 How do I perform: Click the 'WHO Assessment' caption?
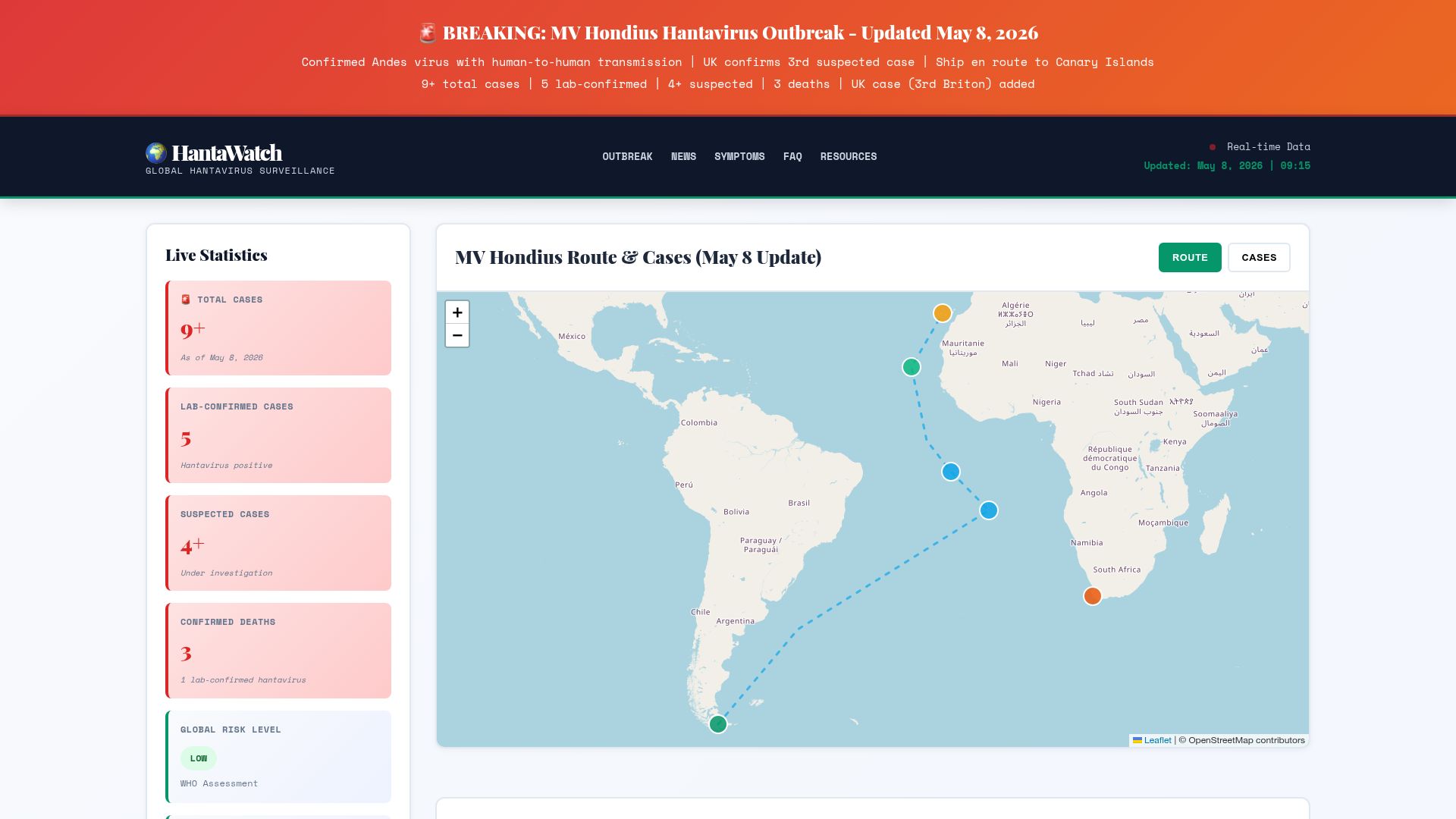(219, 783)
